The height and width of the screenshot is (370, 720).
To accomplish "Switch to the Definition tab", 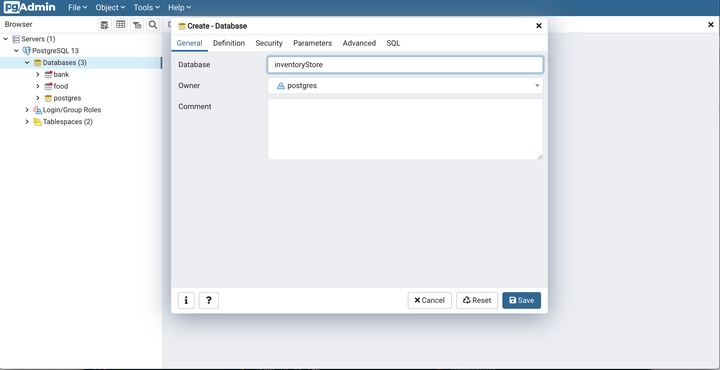I will (229, 43).
